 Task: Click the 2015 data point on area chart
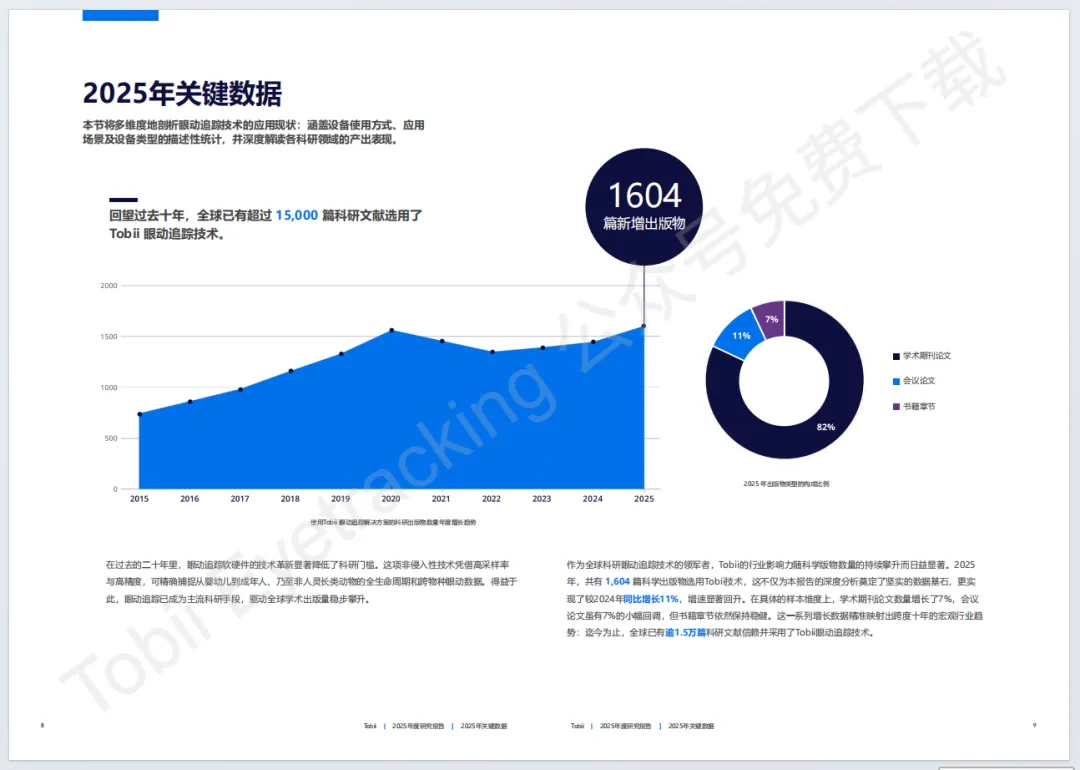pos(140,414)
